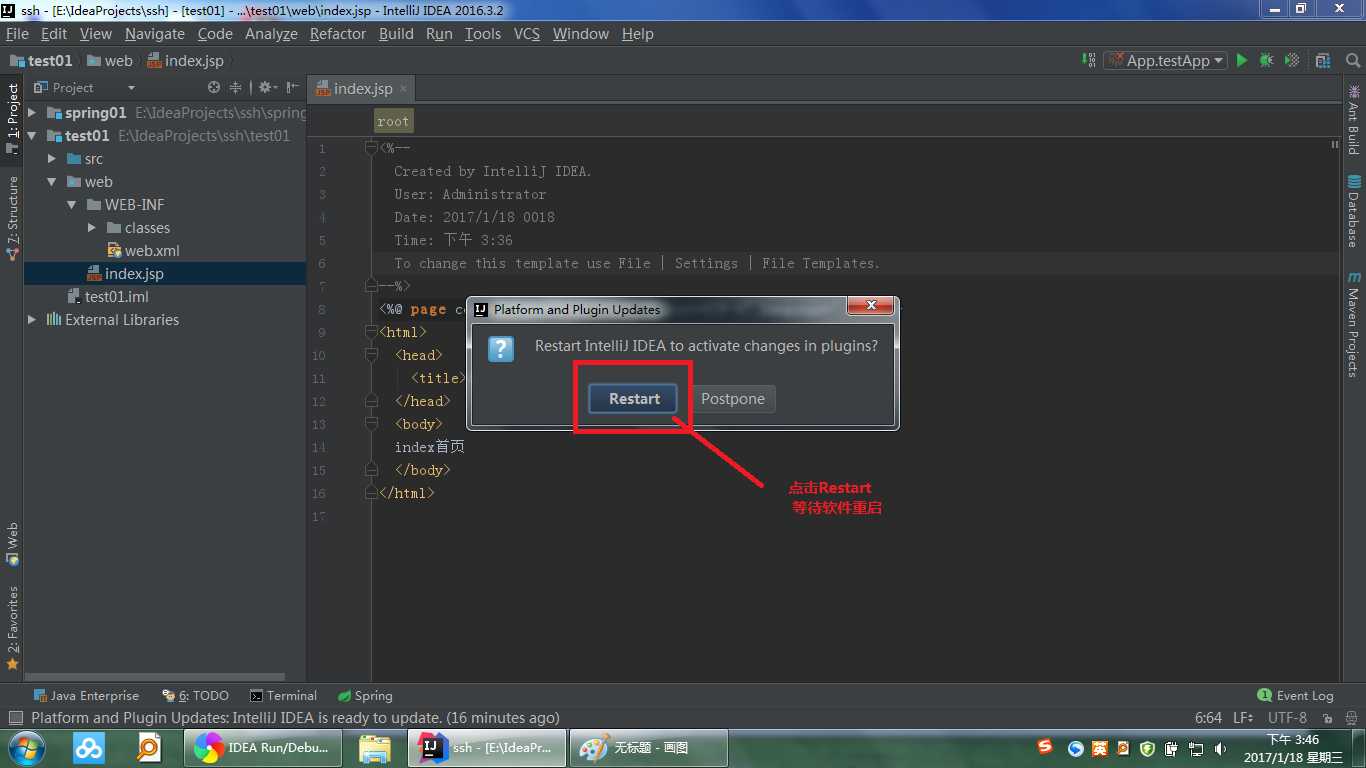
Task: Close the index.jsp editor tab
Action: (404, 88)
